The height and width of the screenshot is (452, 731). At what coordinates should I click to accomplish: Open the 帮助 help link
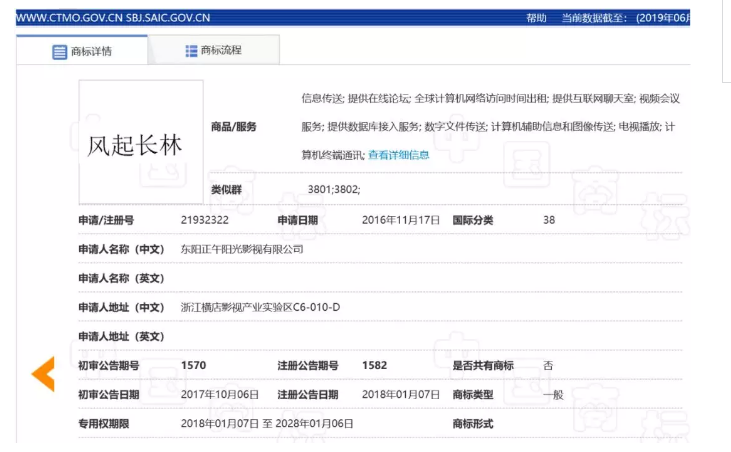point(536,18)
